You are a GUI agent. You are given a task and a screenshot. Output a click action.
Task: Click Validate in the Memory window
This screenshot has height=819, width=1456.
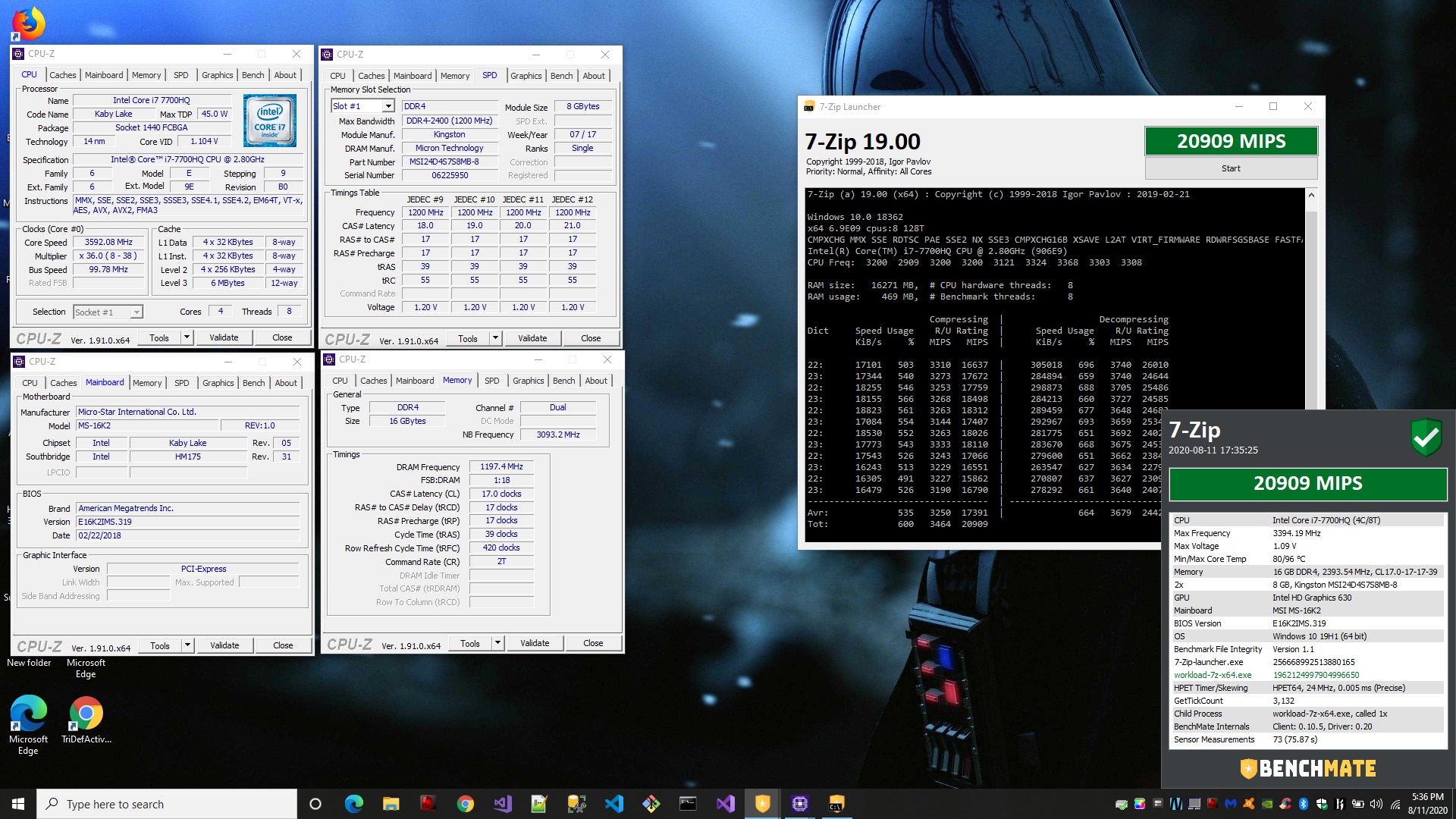[535, 643]
